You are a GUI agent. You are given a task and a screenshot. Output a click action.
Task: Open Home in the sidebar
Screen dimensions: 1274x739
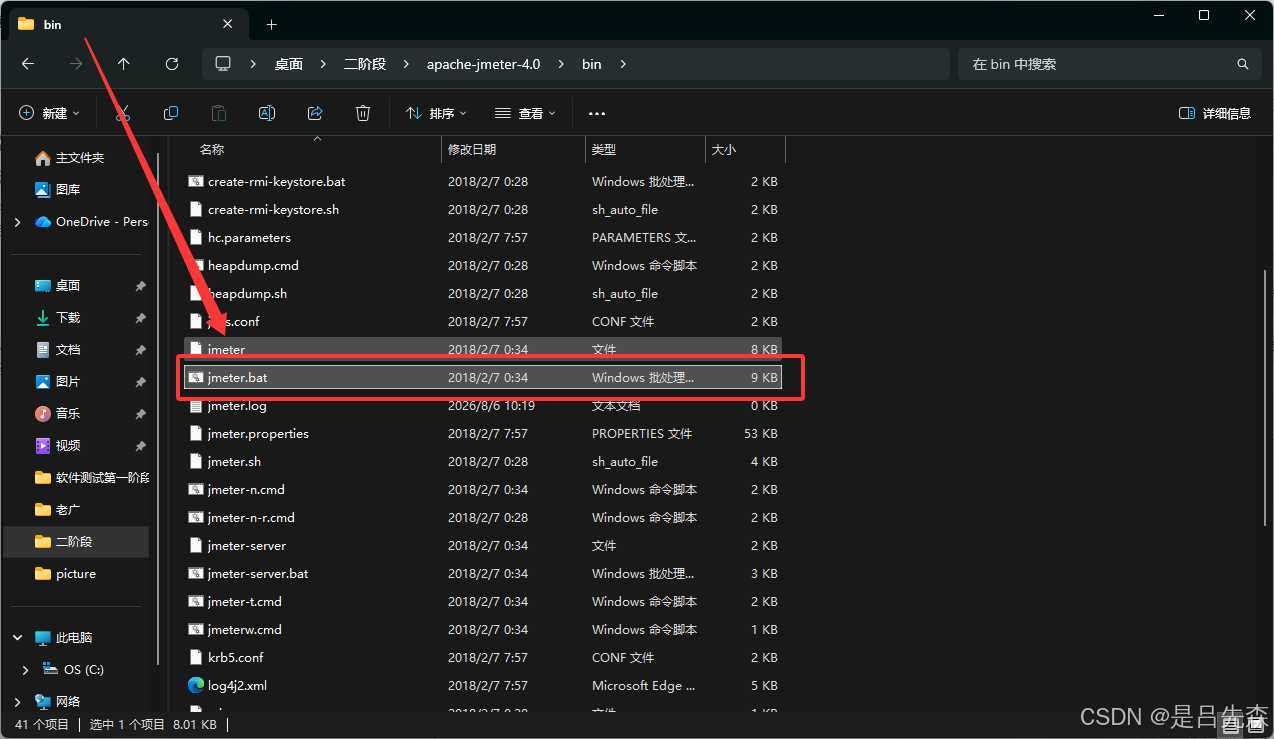point(78,158)
